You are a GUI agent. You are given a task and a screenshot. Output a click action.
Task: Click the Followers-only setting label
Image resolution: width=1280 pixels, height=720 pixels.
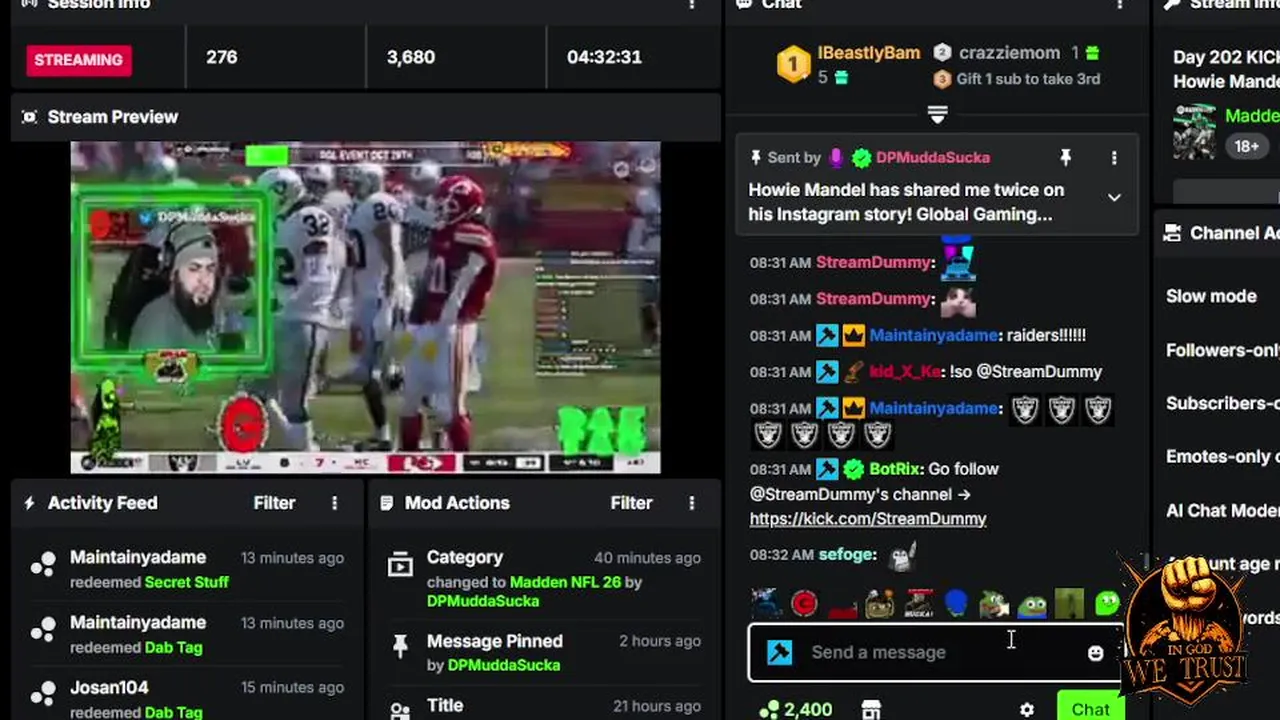[x=1223, y=350]
